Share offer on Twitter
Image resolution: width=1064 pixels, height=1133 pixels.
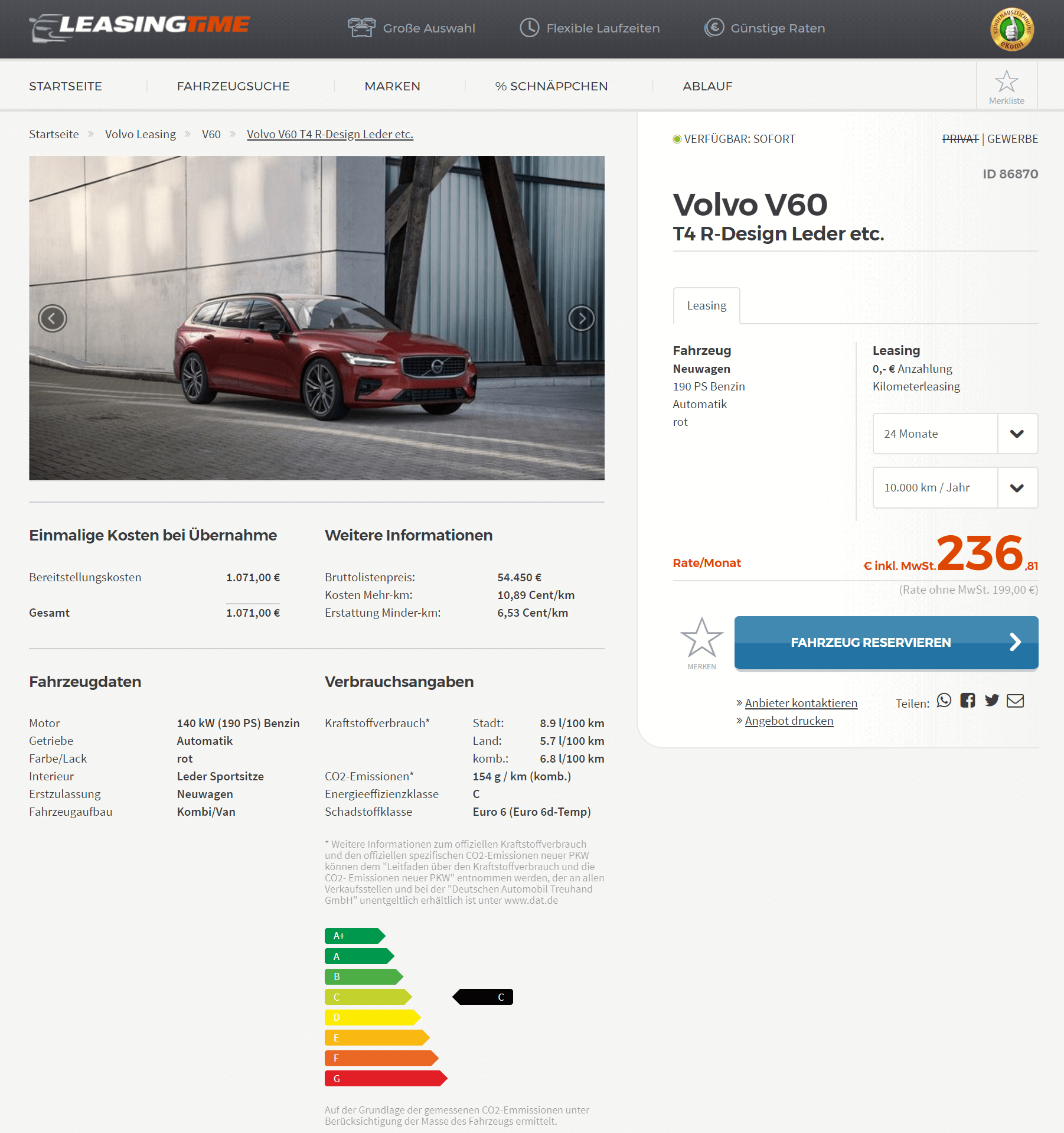click(992, 701)
